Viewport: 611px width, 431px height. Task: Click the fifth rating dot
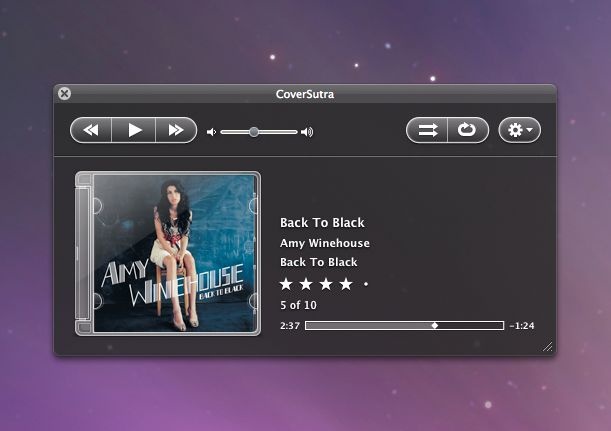(366, 284)
